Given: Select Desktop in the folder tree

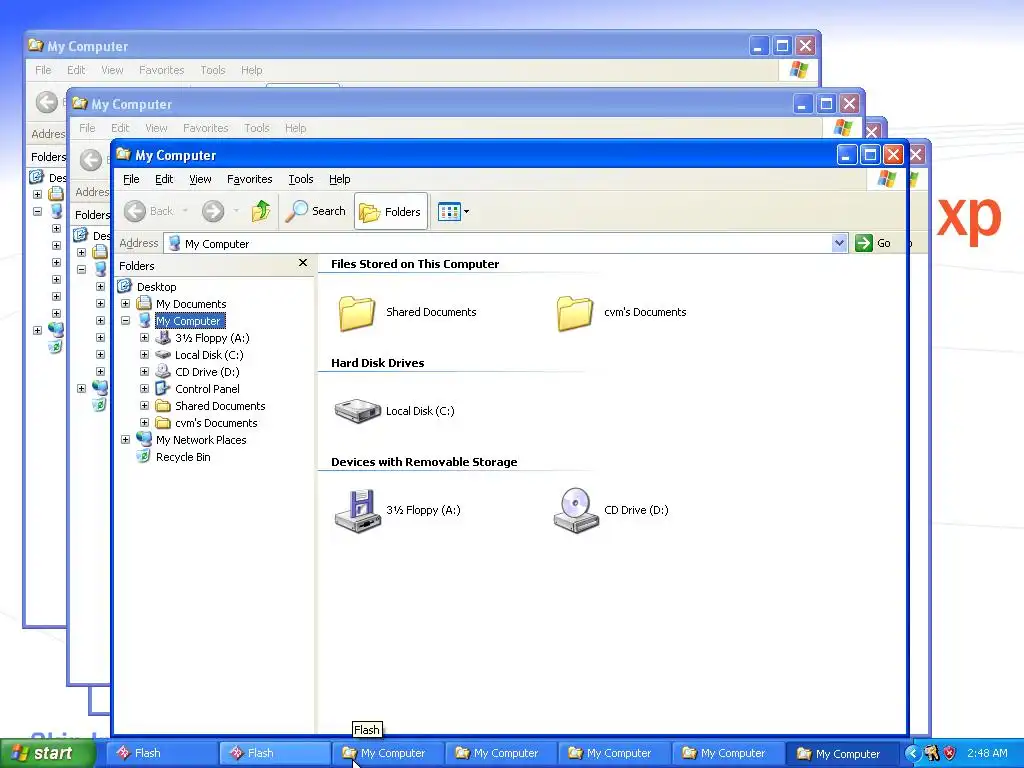Looking at the screenshot, I should click(156, 287).
